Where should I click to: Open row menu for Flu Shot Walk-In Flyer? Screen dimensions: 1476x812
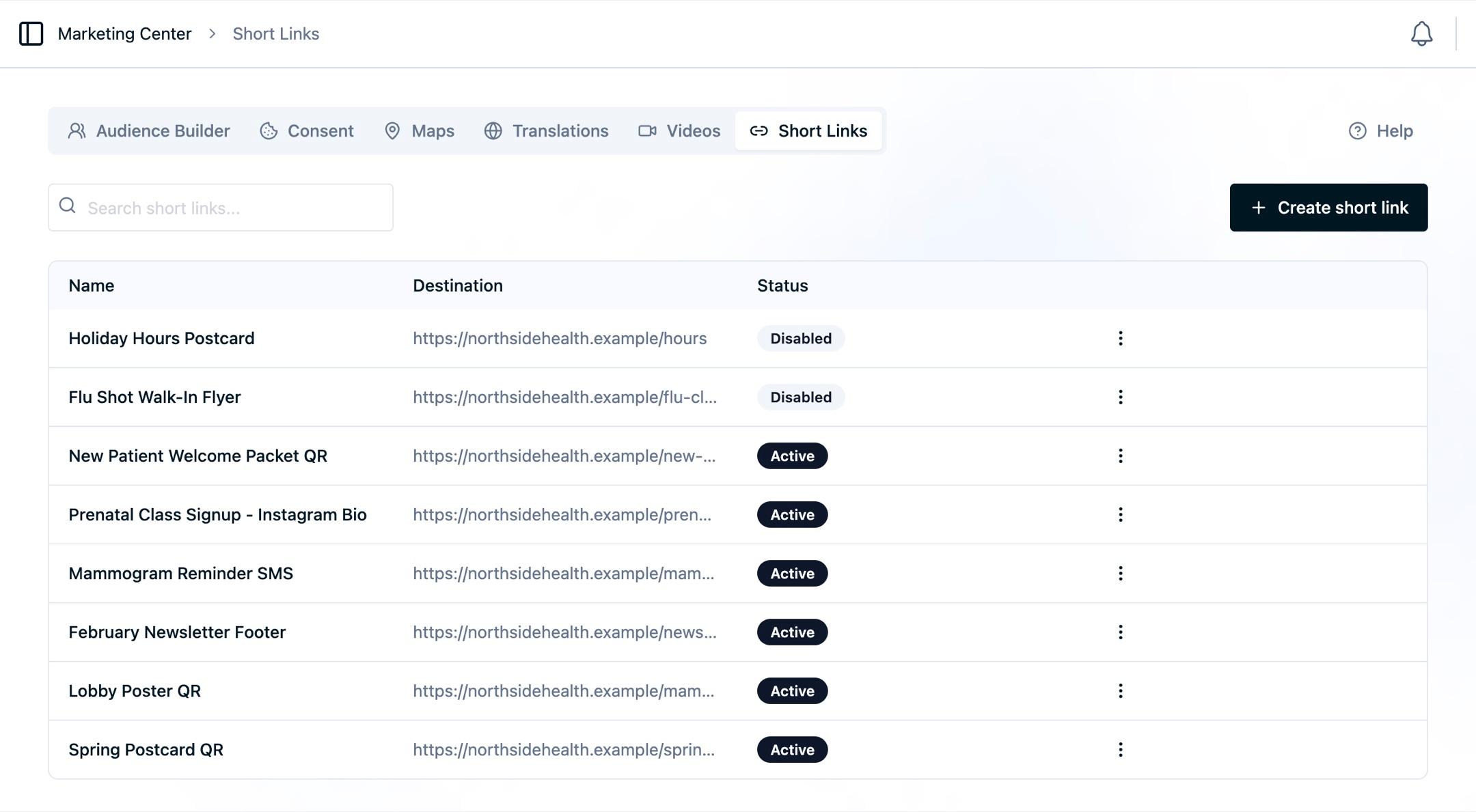pyautogui.click(x=1120, y=397)
